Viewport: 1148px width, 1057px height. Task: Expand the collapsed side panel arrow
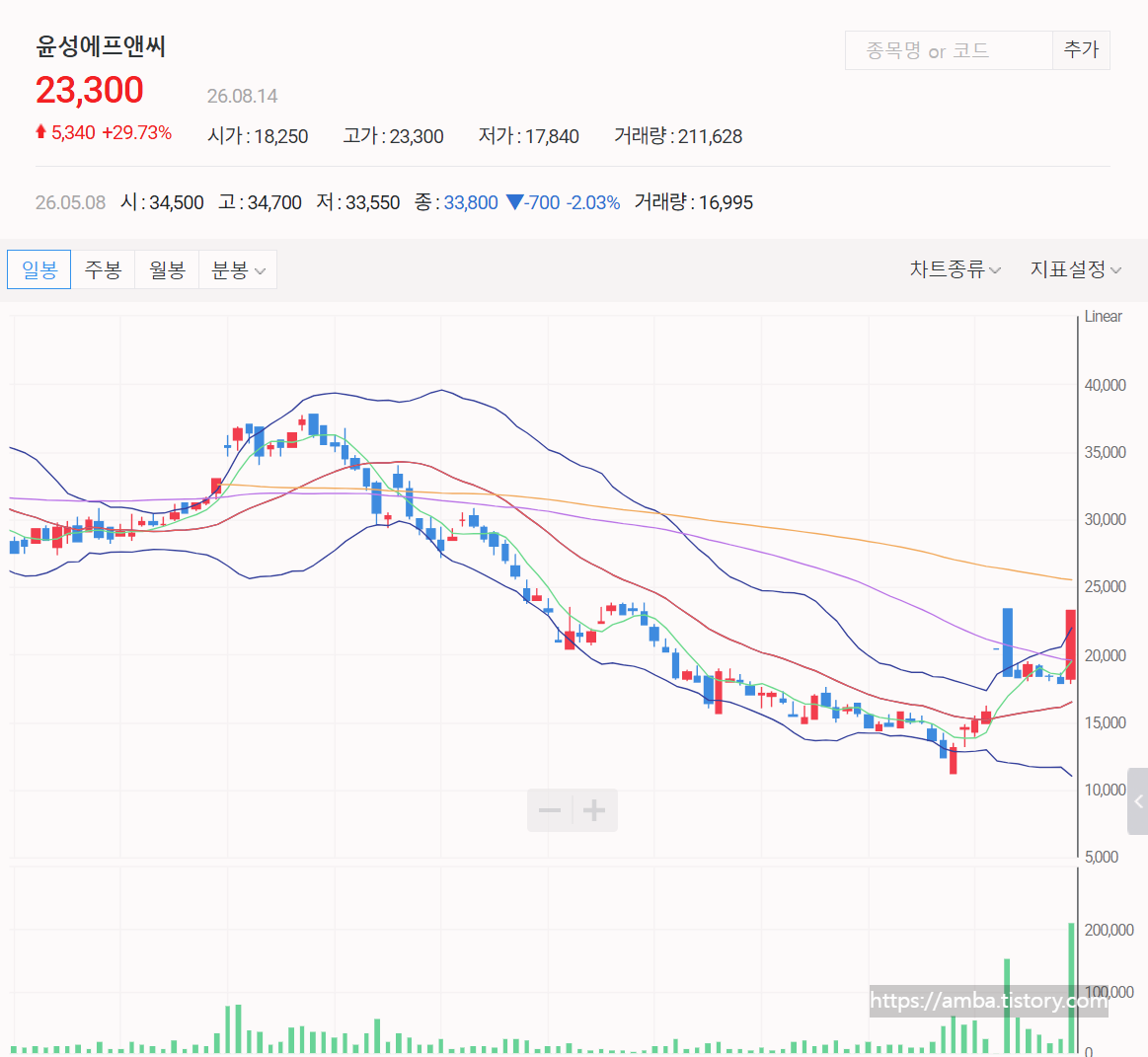[1138, 801]
